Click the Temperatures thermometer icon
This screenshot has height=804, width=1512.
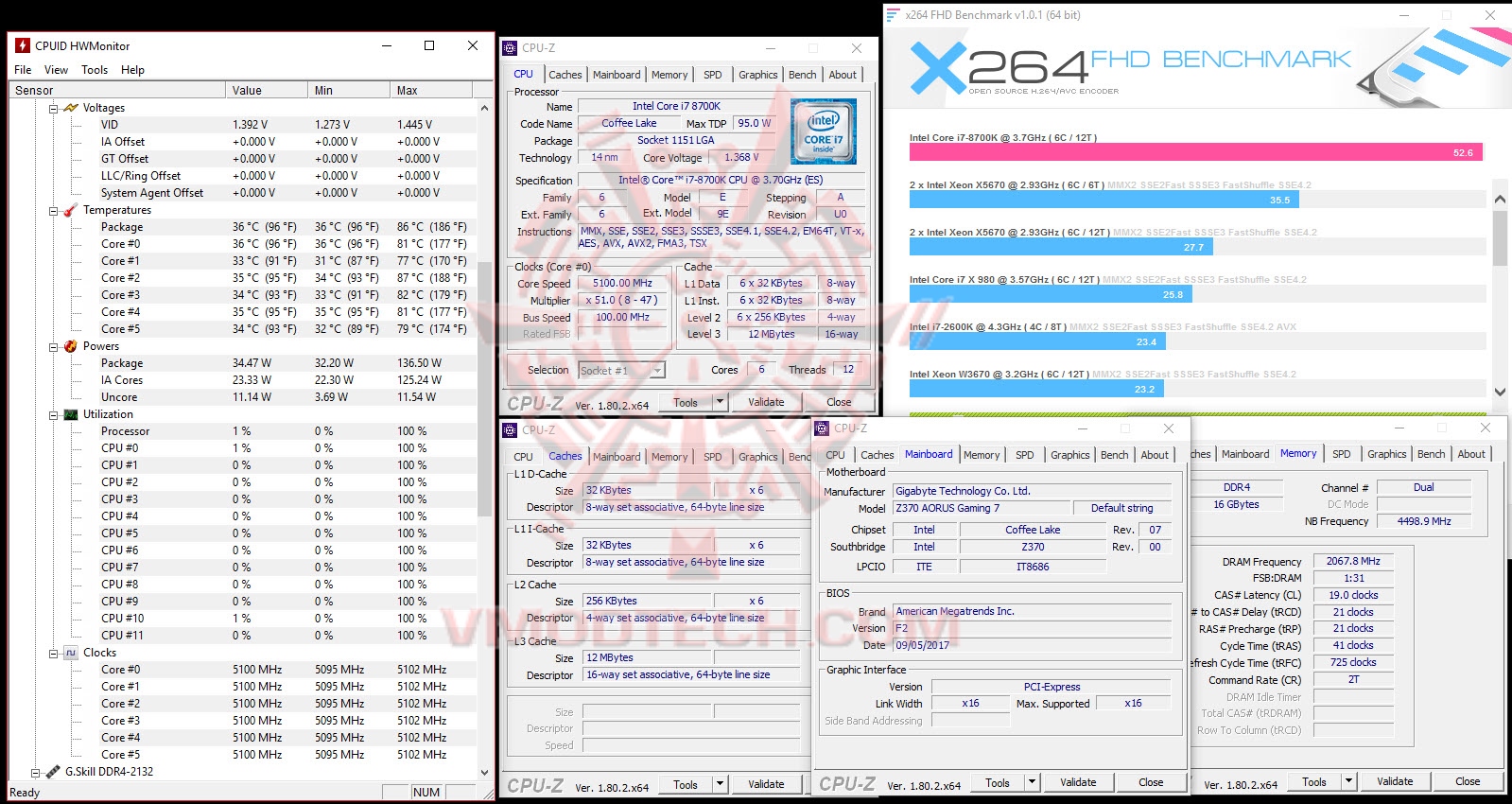[x=71, y=210]
